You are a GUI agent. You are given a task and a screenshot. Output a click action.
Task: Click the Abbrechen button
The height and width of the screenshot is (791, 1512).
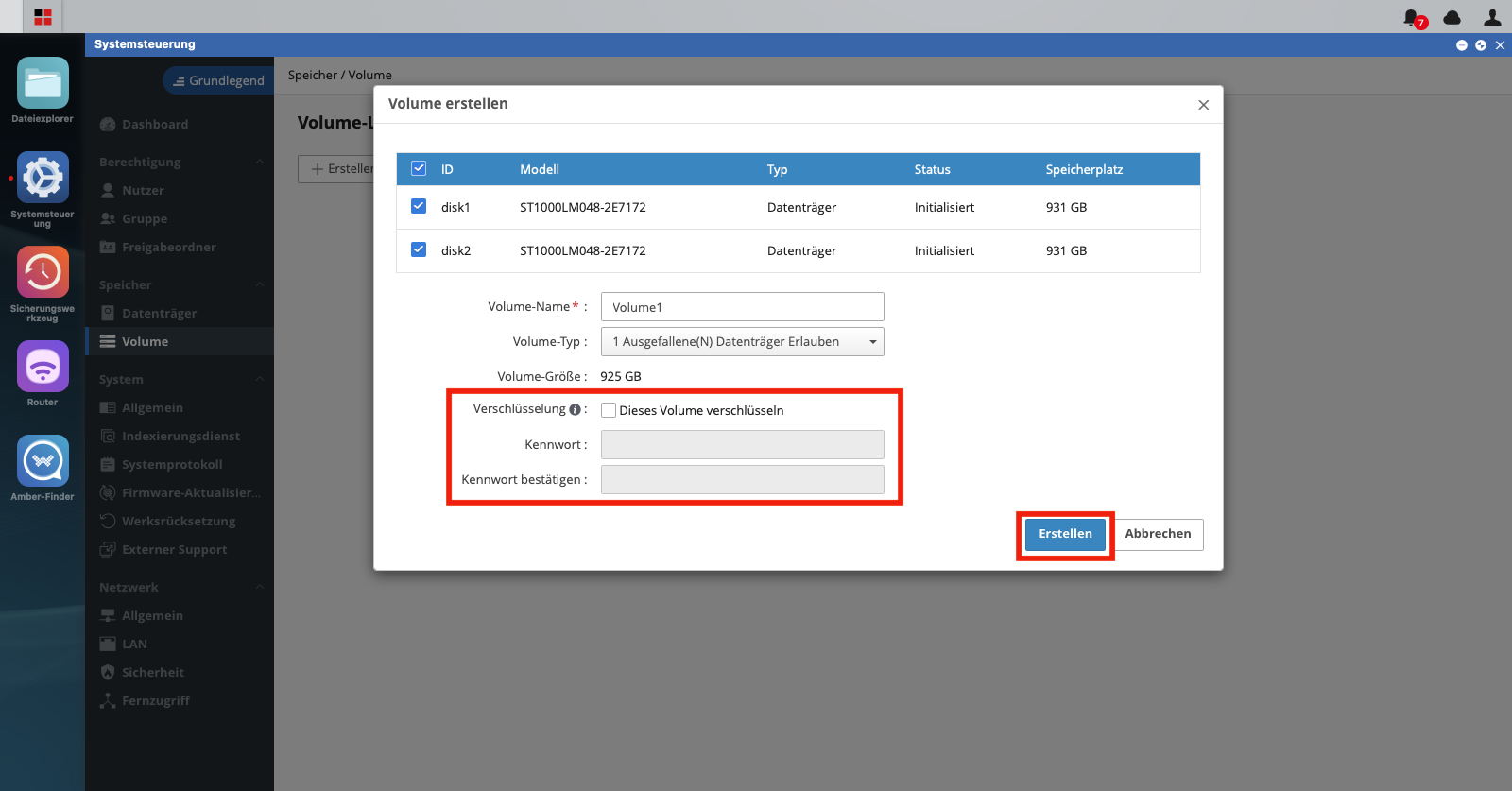click(x=1158, y=534)
